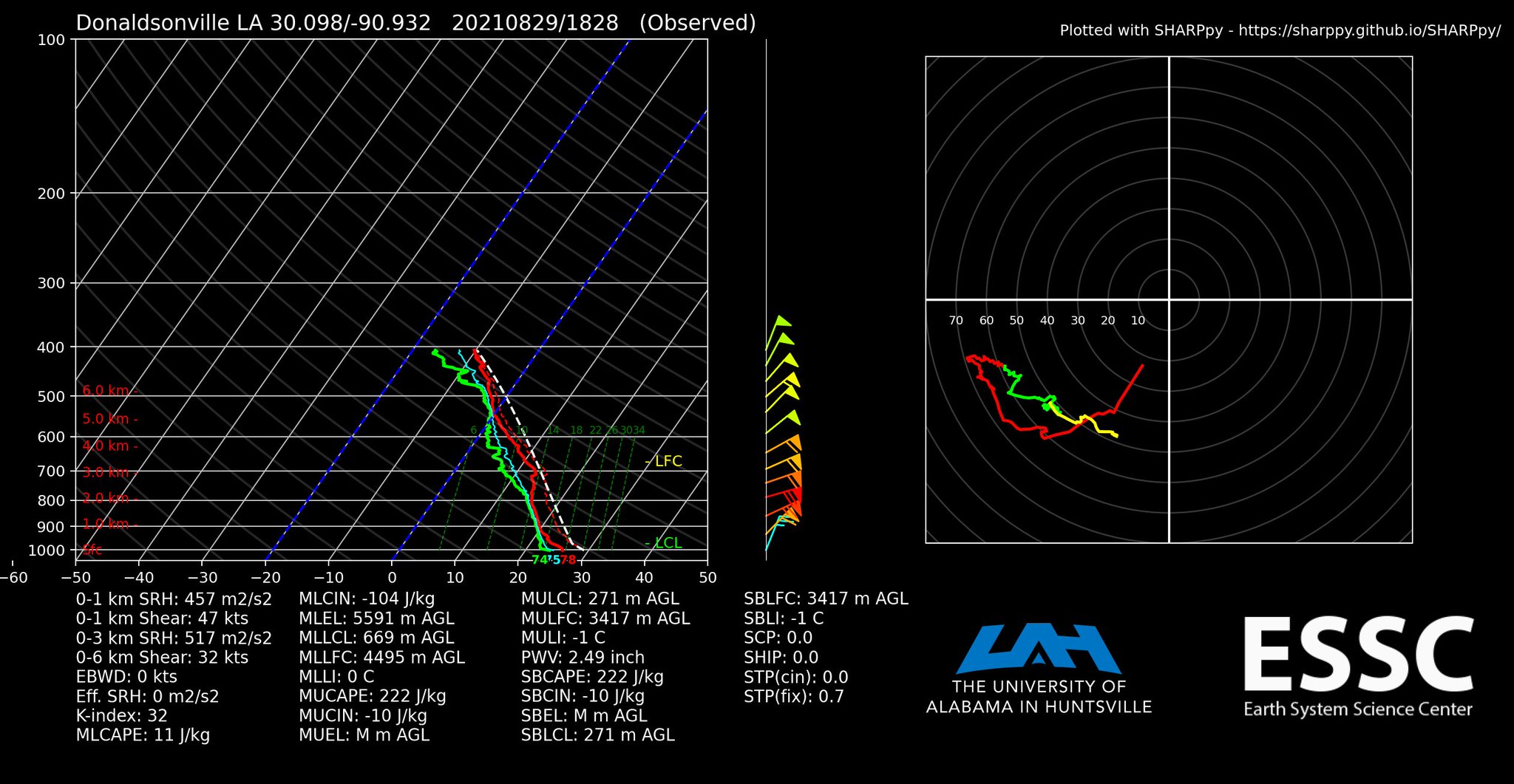Click the 70 knot hodograph ring label
Image resolution: width=1514 pixels, height=784 pixels.
[x=956, y=321]
